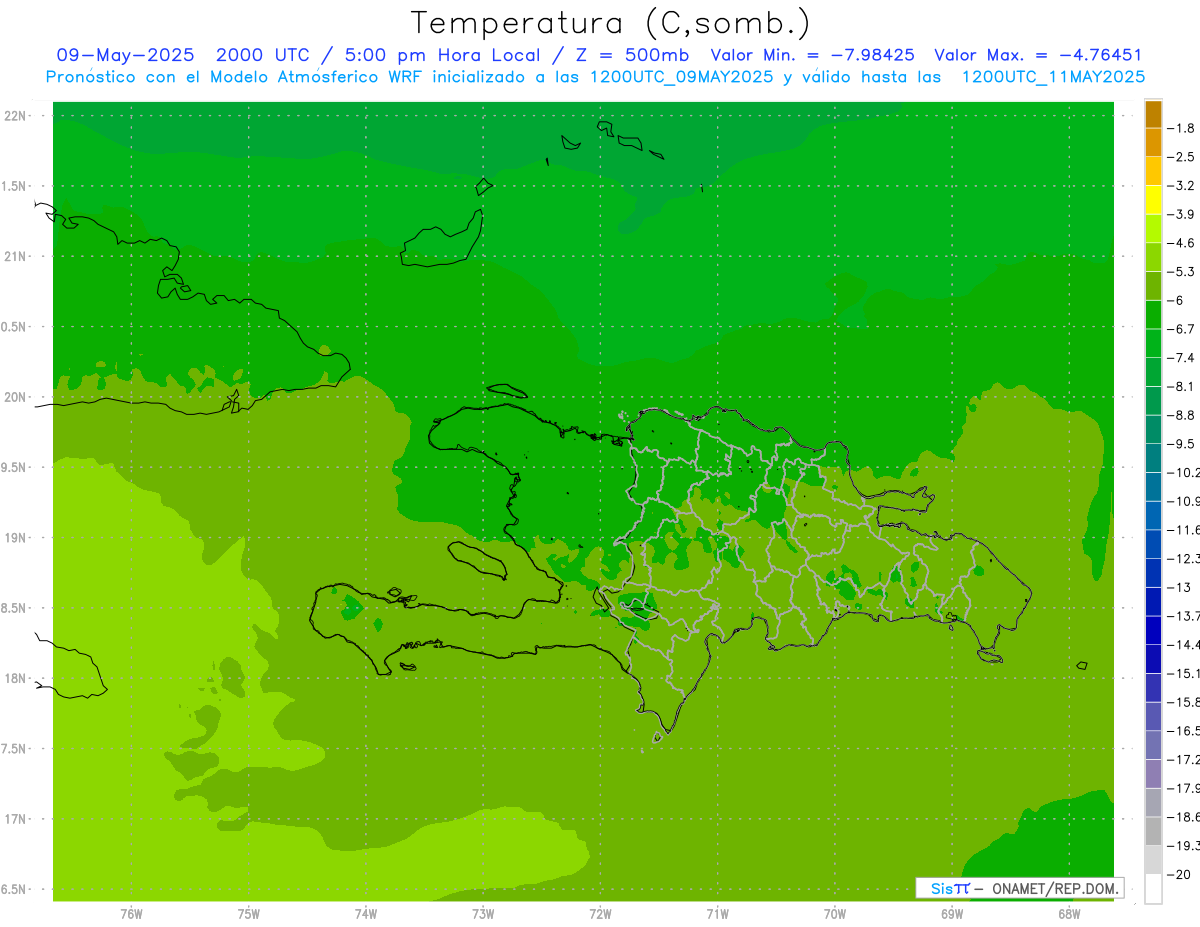This screenshot has height=927, width=1200.
Task: Click the "71W" longitude label
Action: point(717,914)
